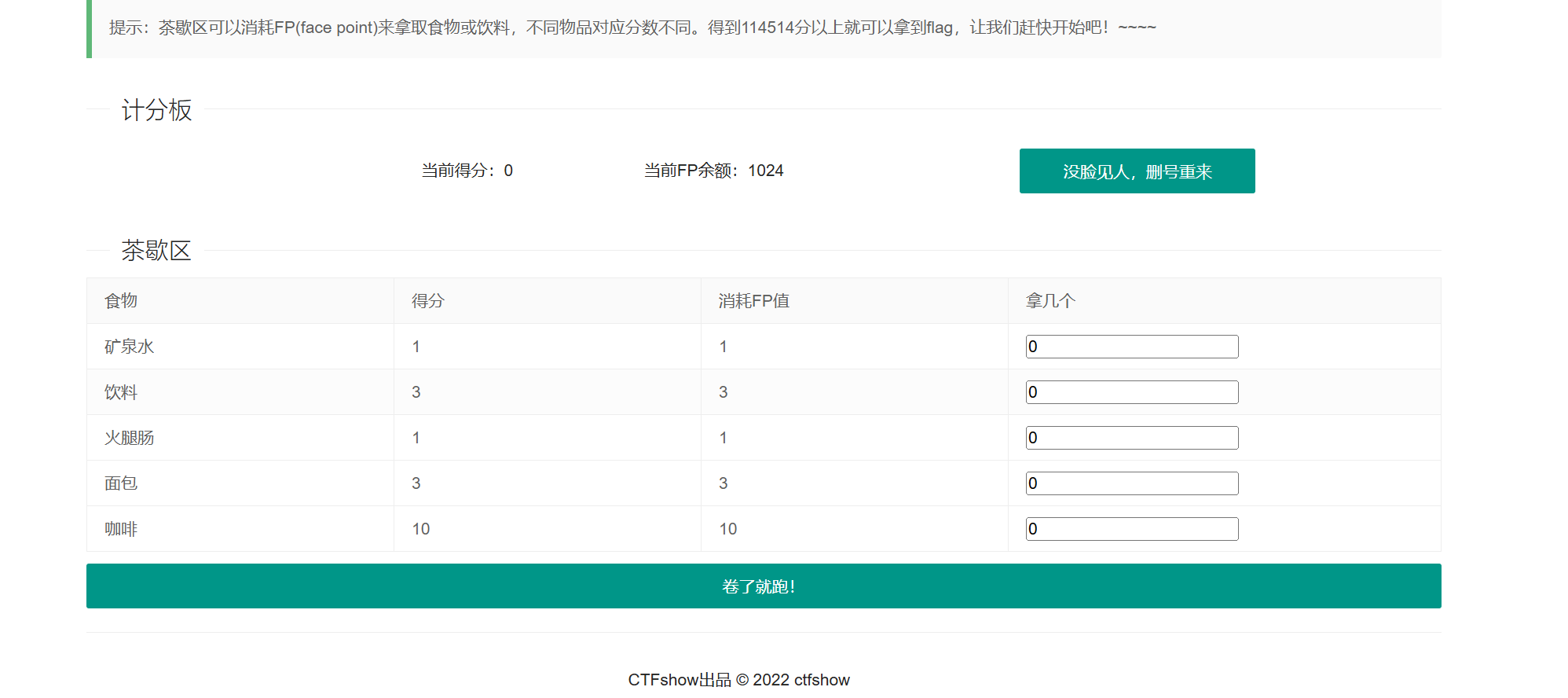Select the 当前得分：0 score text

point(467,171)
